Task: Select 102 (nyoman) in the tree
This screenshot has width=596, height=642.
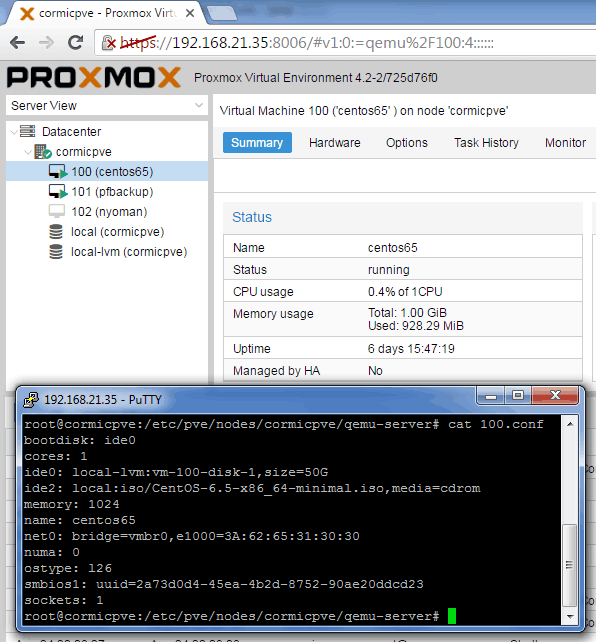Action: 109,212
